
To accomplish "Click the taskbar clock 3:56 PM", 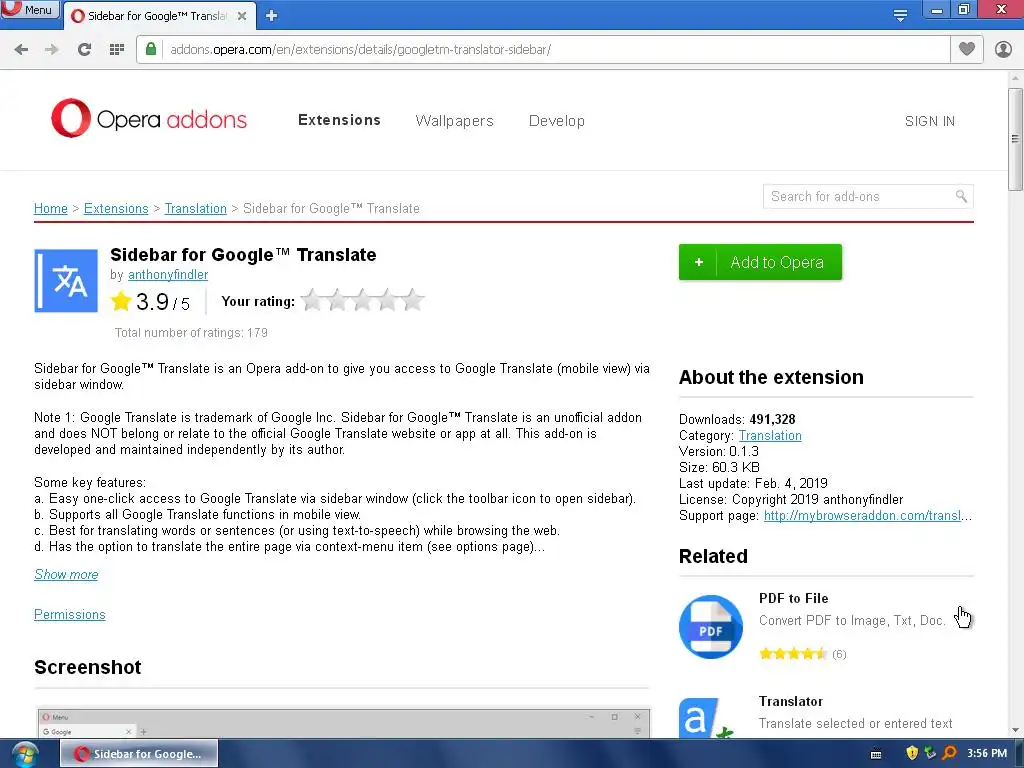I will click(x=987, y=754).
